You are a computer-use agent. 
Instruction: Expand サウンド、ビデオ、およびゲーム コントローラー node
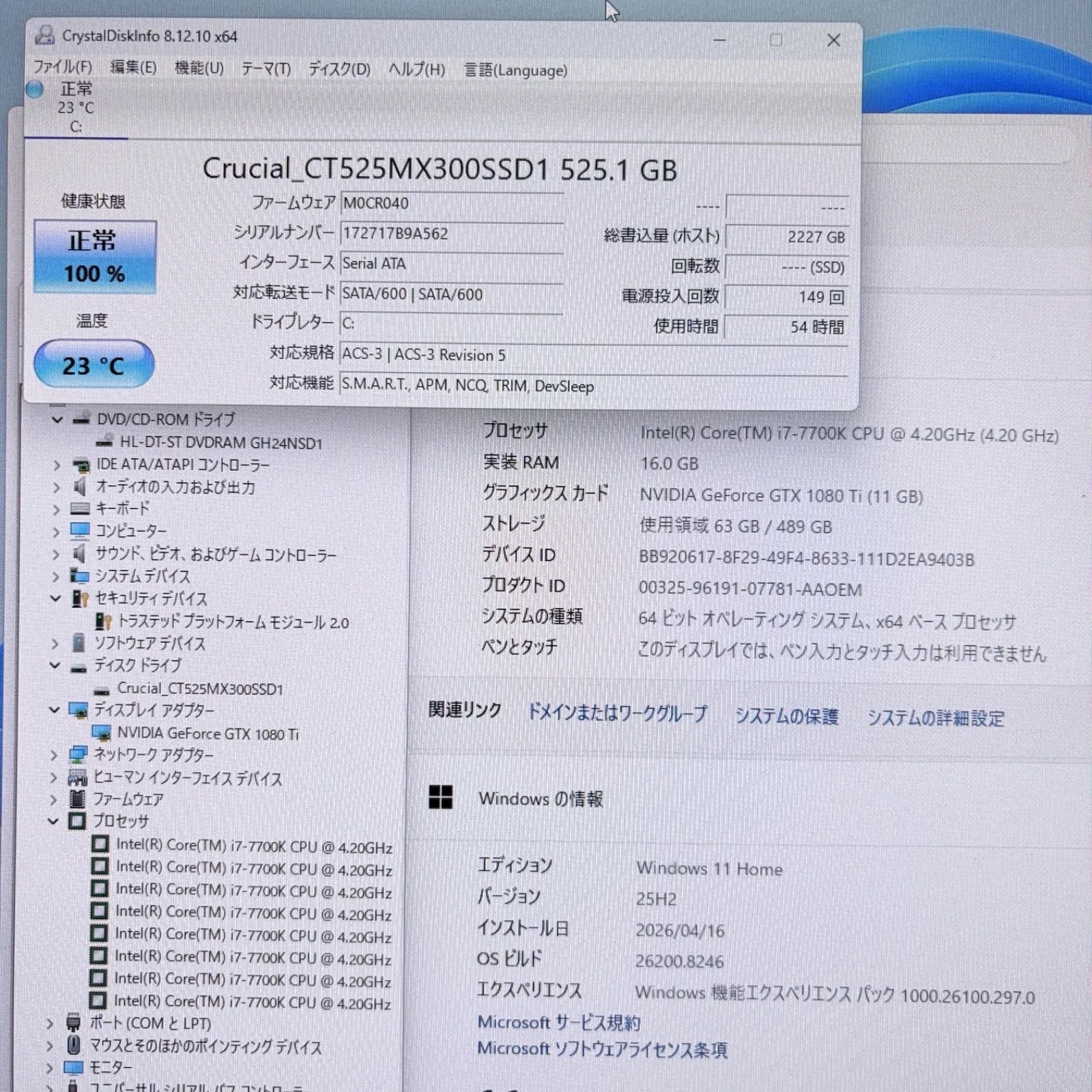pos(57,554)
